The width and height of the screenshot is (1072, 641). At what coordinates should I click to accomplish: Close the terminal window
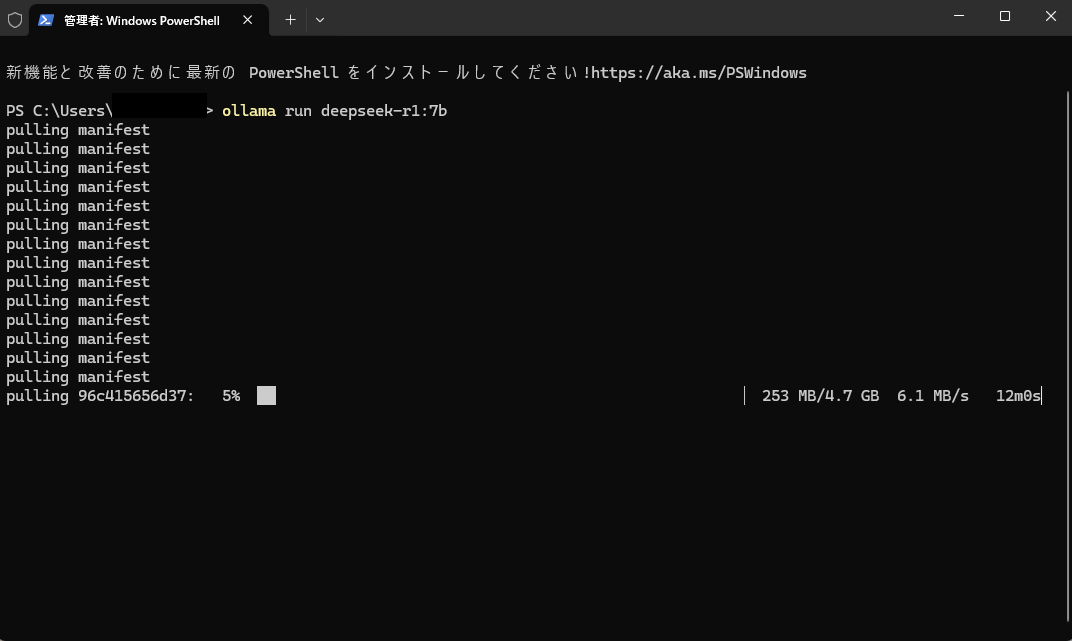1050,17
